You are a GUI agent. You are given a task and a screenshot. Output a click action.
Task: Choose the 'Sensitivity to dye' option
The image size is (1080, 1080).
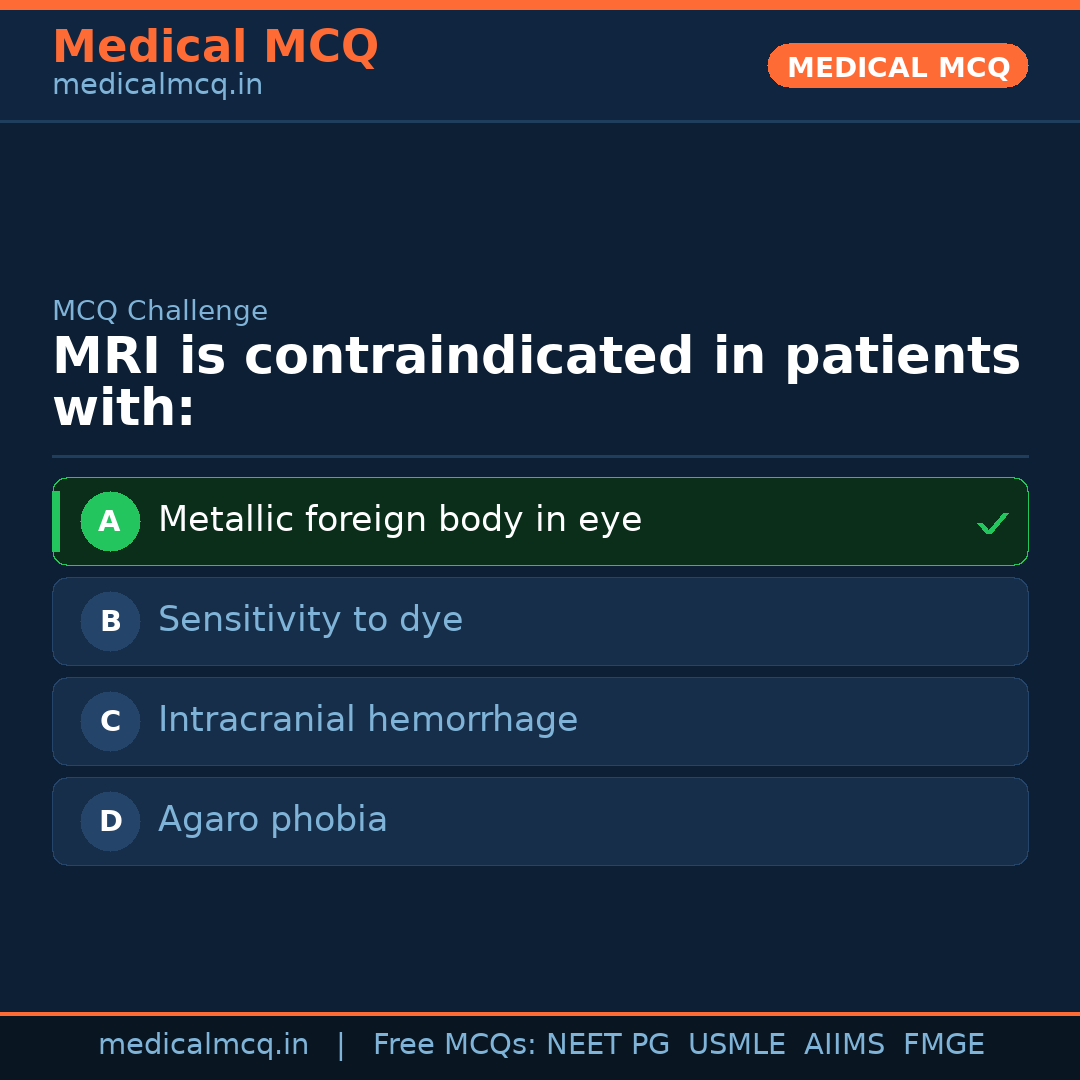coord(310,620)
